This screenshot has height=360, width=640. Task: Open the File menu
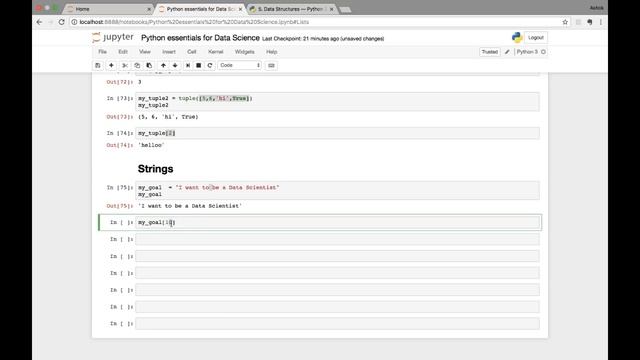pyautogui.click(x=102, y=52)
